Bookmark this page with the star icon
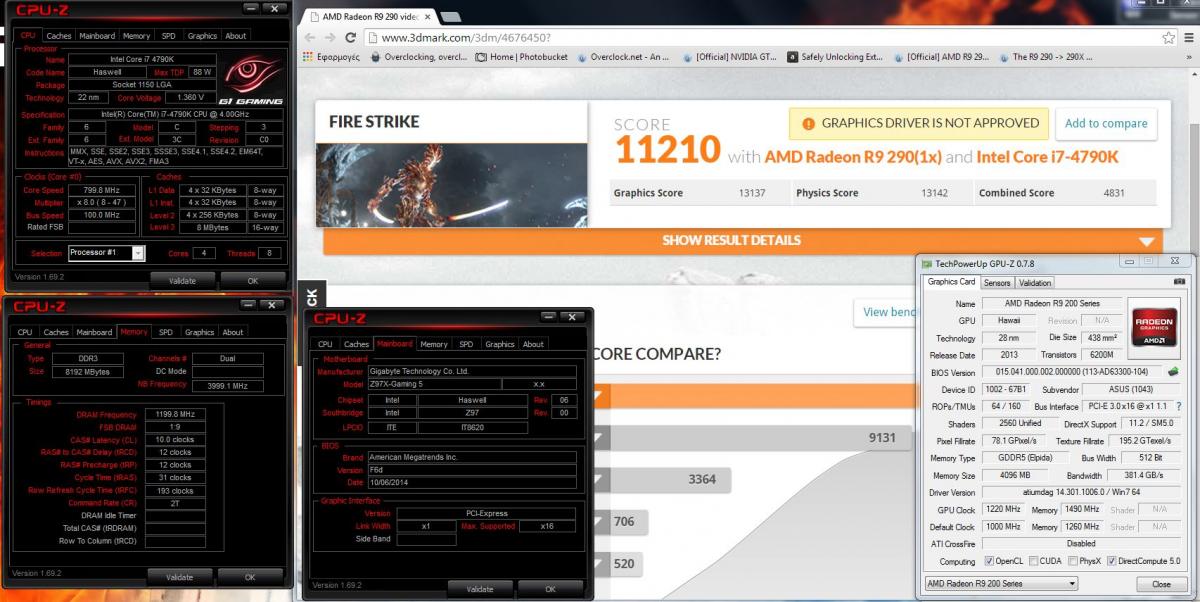 (x=1168, y=37)
